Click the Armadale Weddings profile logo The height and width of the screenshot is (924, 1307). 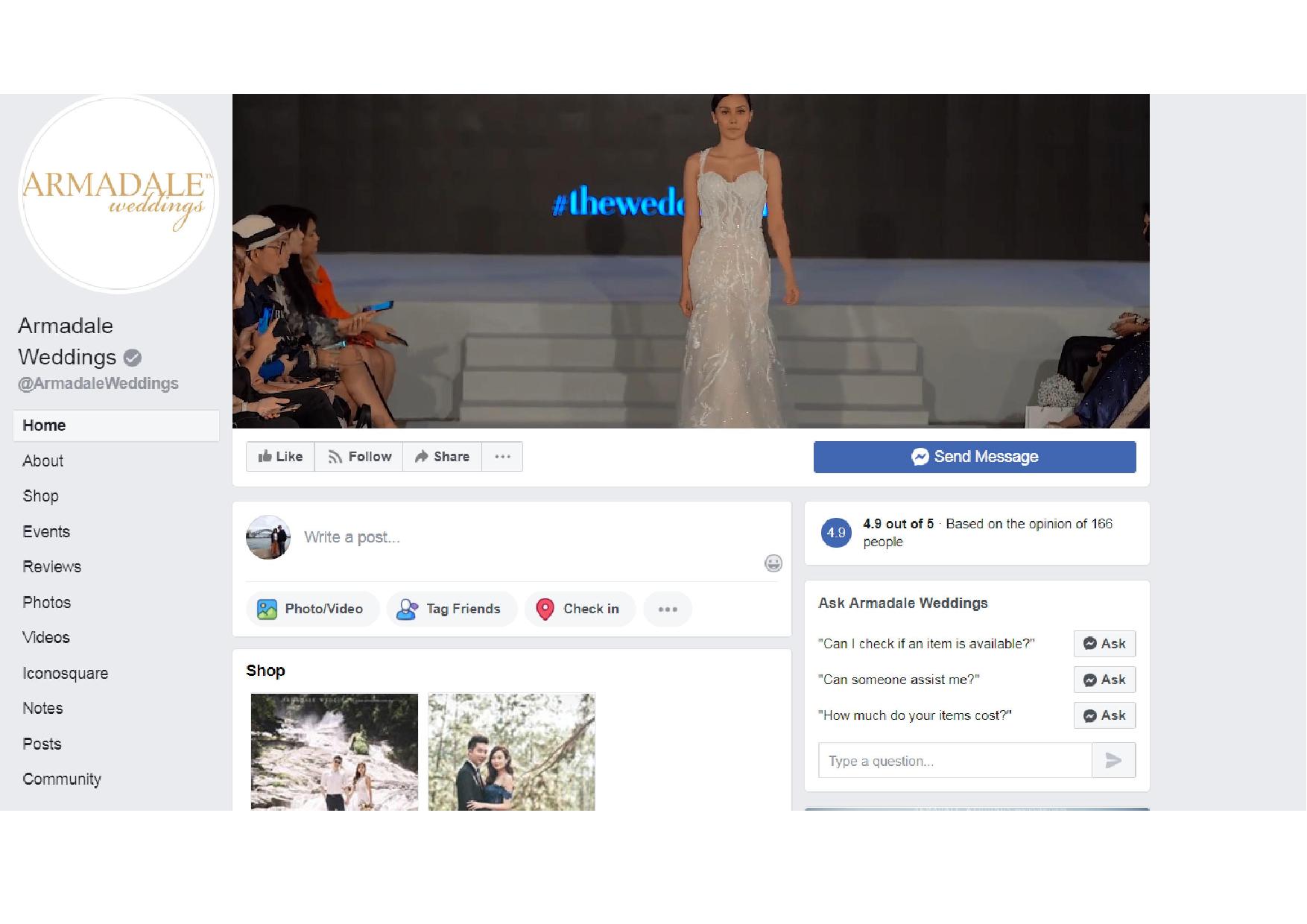118,194
